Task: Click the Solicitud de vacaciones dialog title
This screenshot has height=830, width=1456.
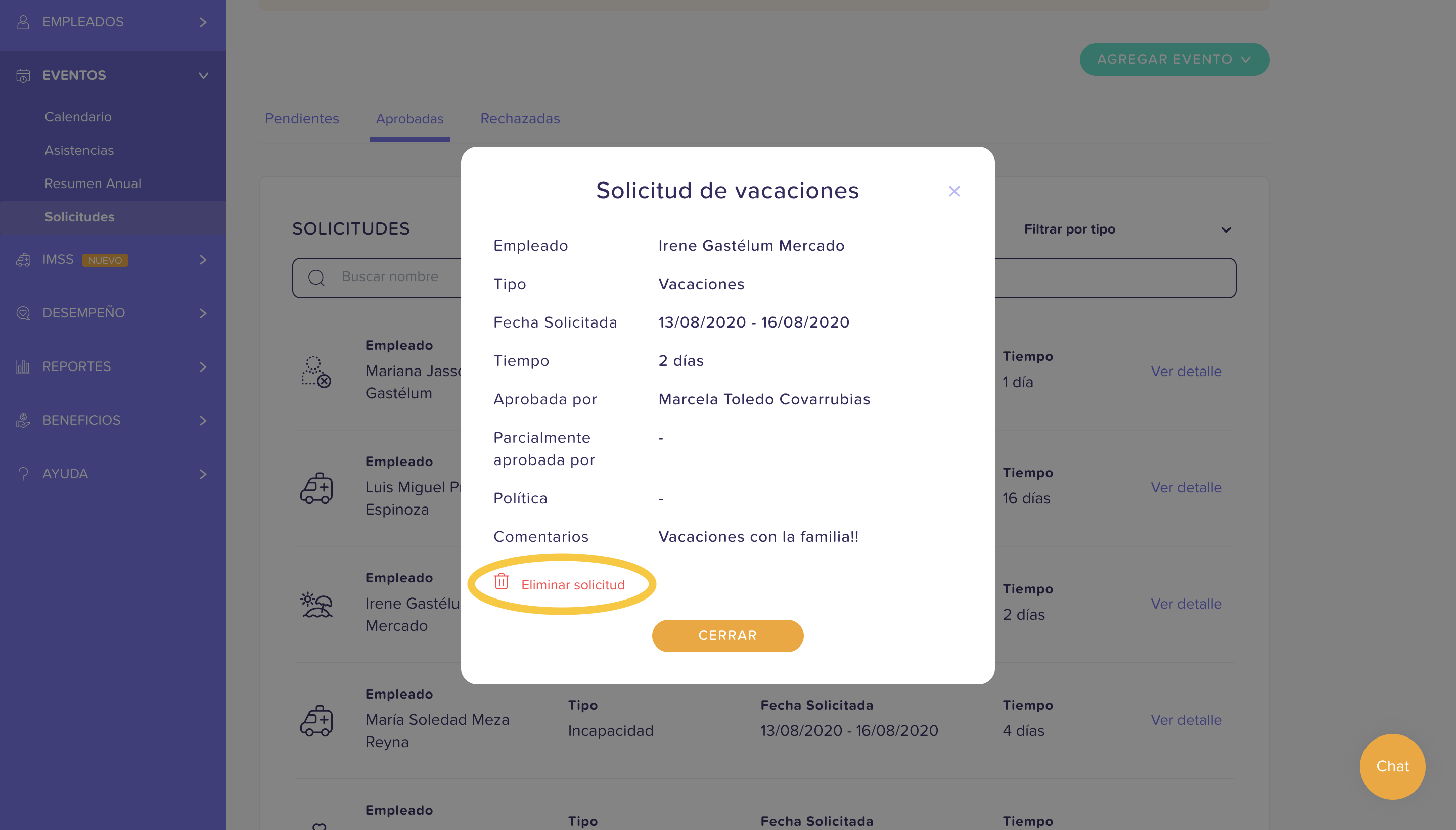Action: [727, 191]
